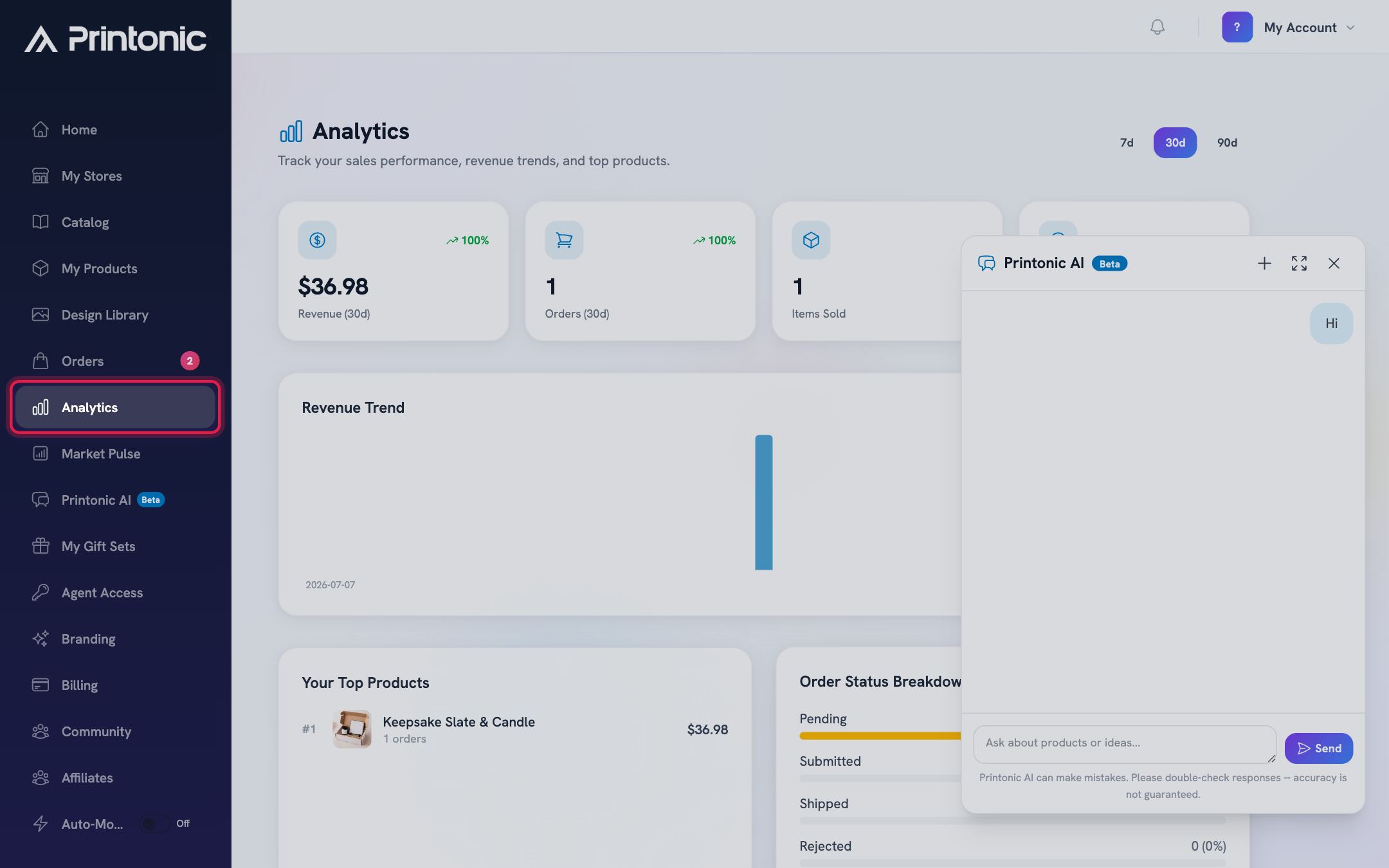Image resolution: width=1389 pixels, height=868 pixels.
Task: Click the My Products box icon
Action: coord(41,268)
